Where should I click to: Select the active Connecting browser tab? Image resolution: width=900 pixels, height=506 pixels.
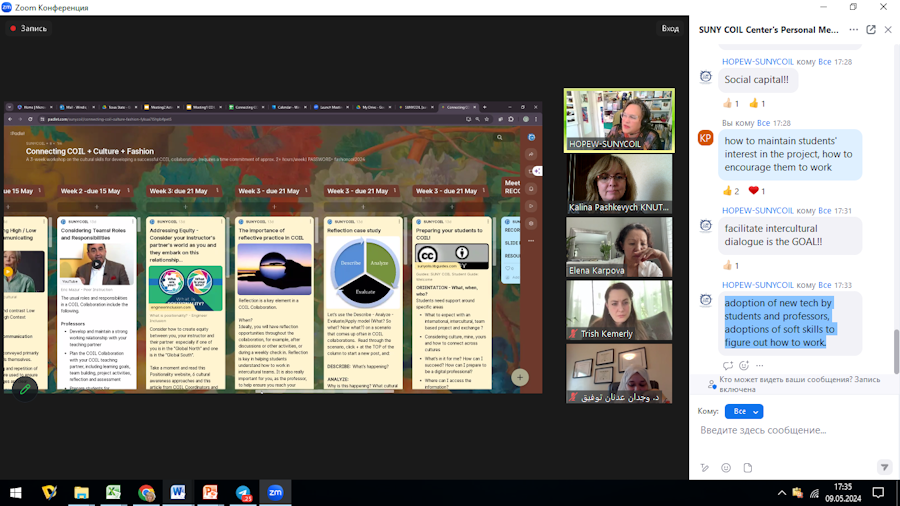[459, 107]
